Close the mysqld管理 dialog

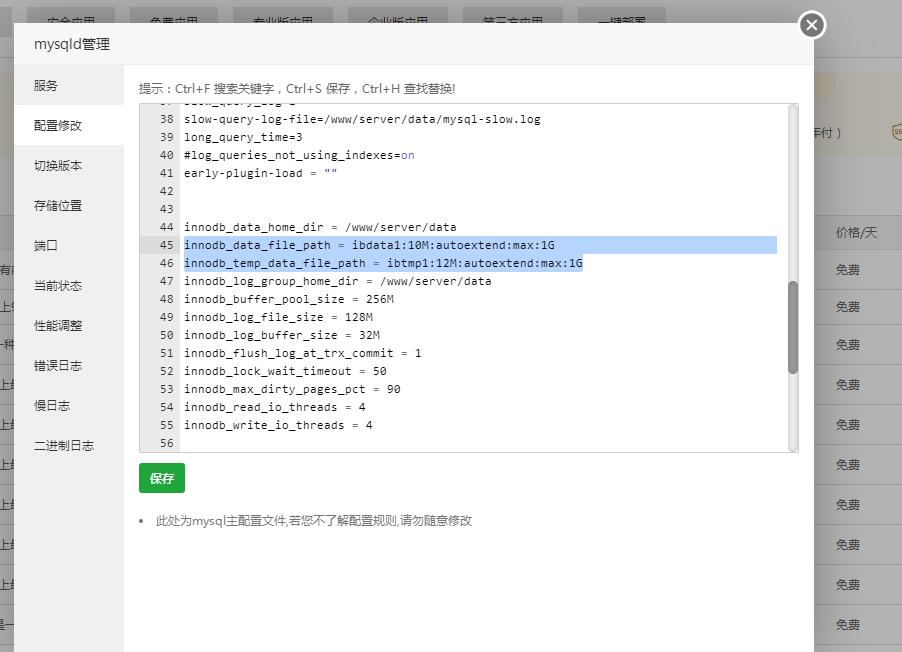point(812,25)
